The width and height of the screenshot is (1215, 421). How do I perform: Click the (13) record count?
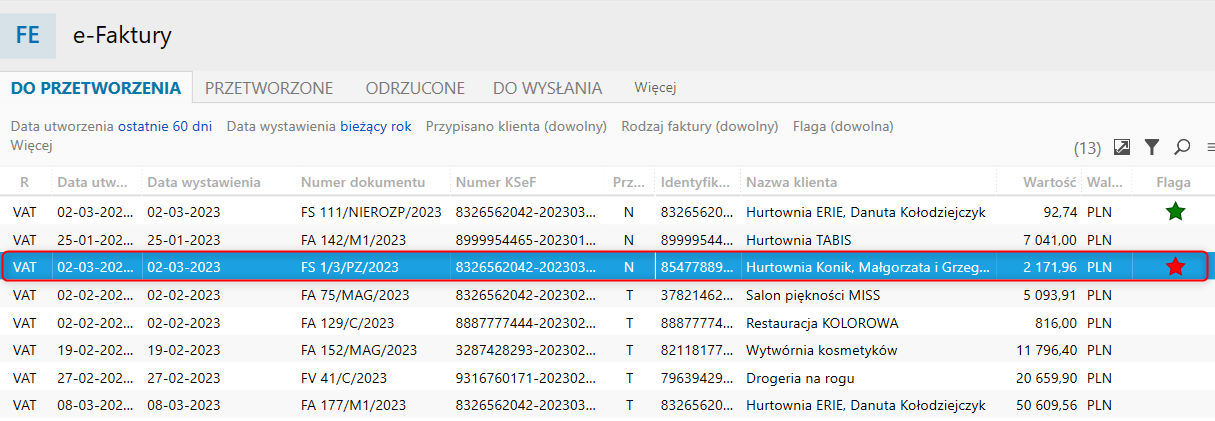(1087, 148)
